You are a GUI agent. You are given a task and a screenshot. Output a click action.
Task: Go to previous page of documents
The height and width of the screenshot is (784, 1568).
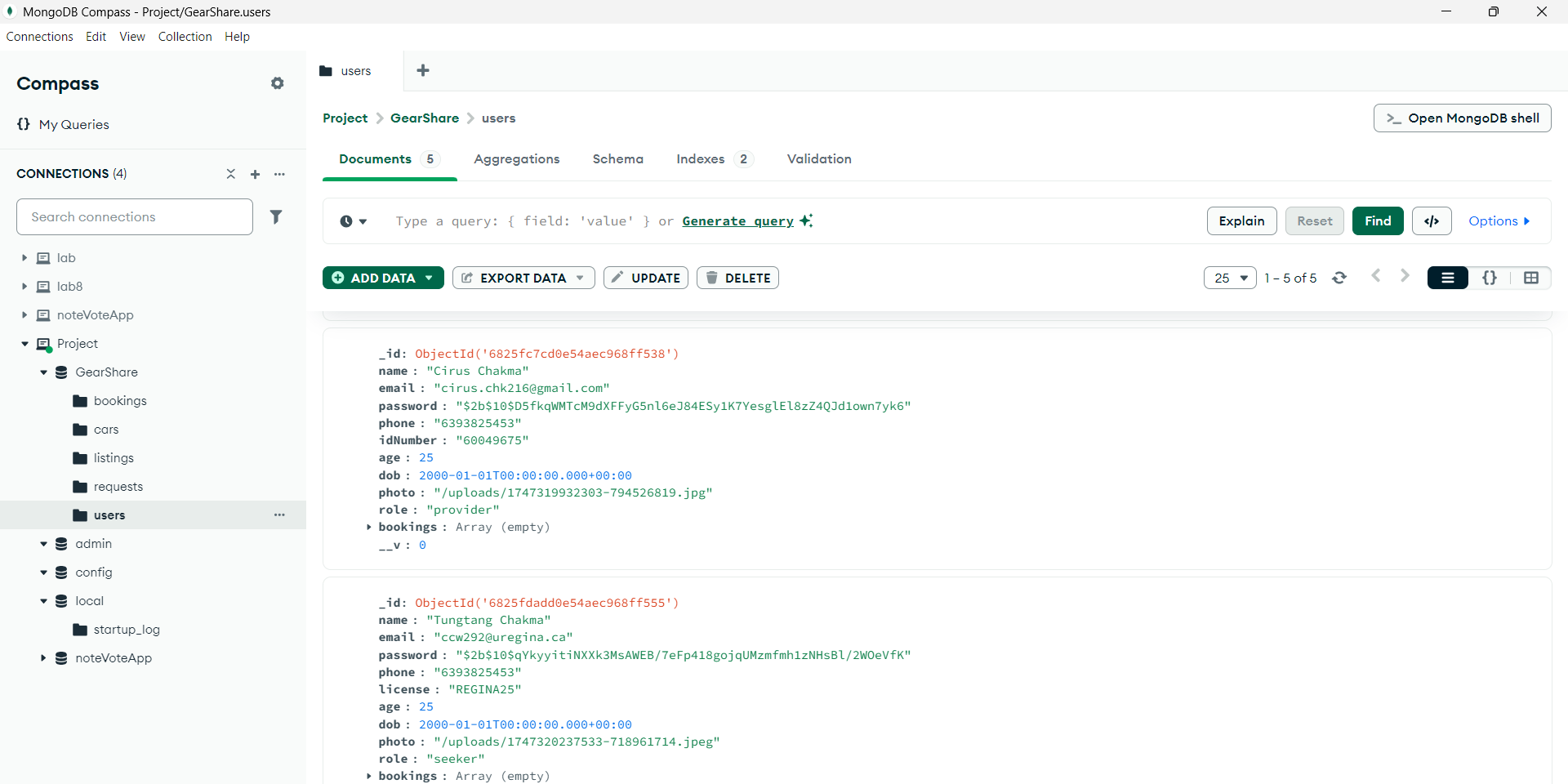coord(1376,276)
